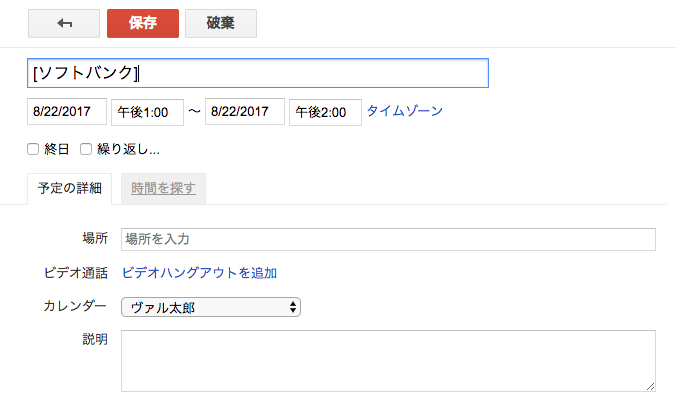This screenshot has height=405, width=676.
Task: Select the 予定の詳細 tab
Action: 69,188
